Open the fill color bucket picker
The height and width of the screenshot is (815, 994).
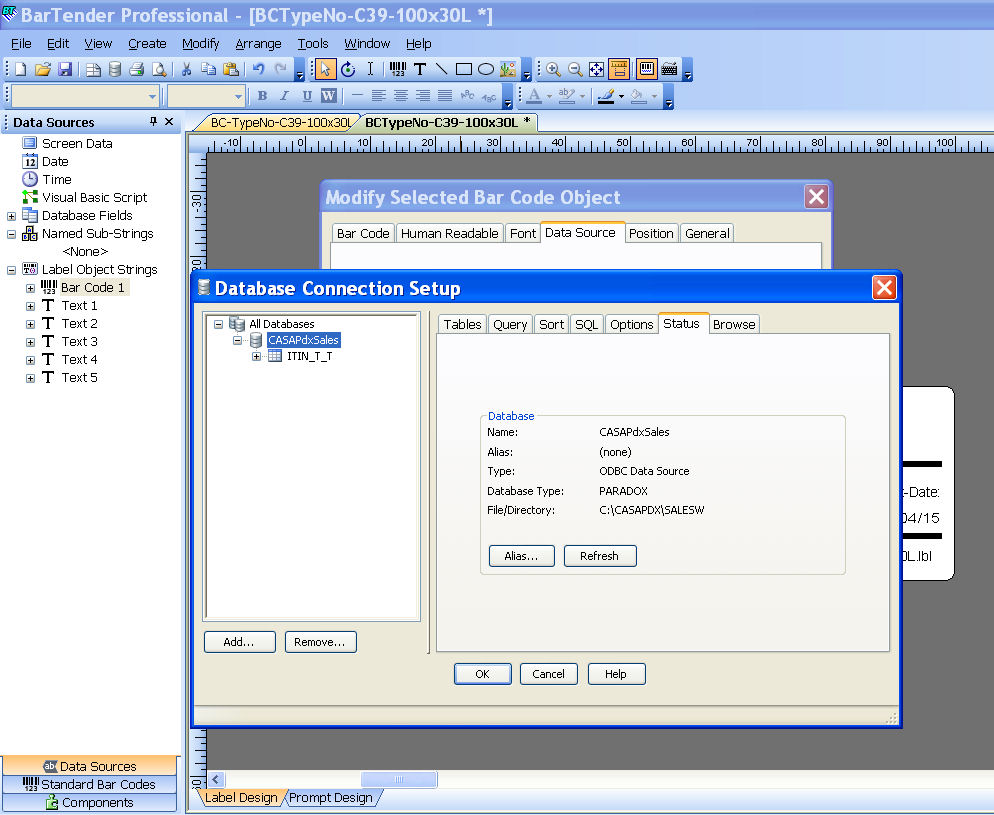click(638, 96)
